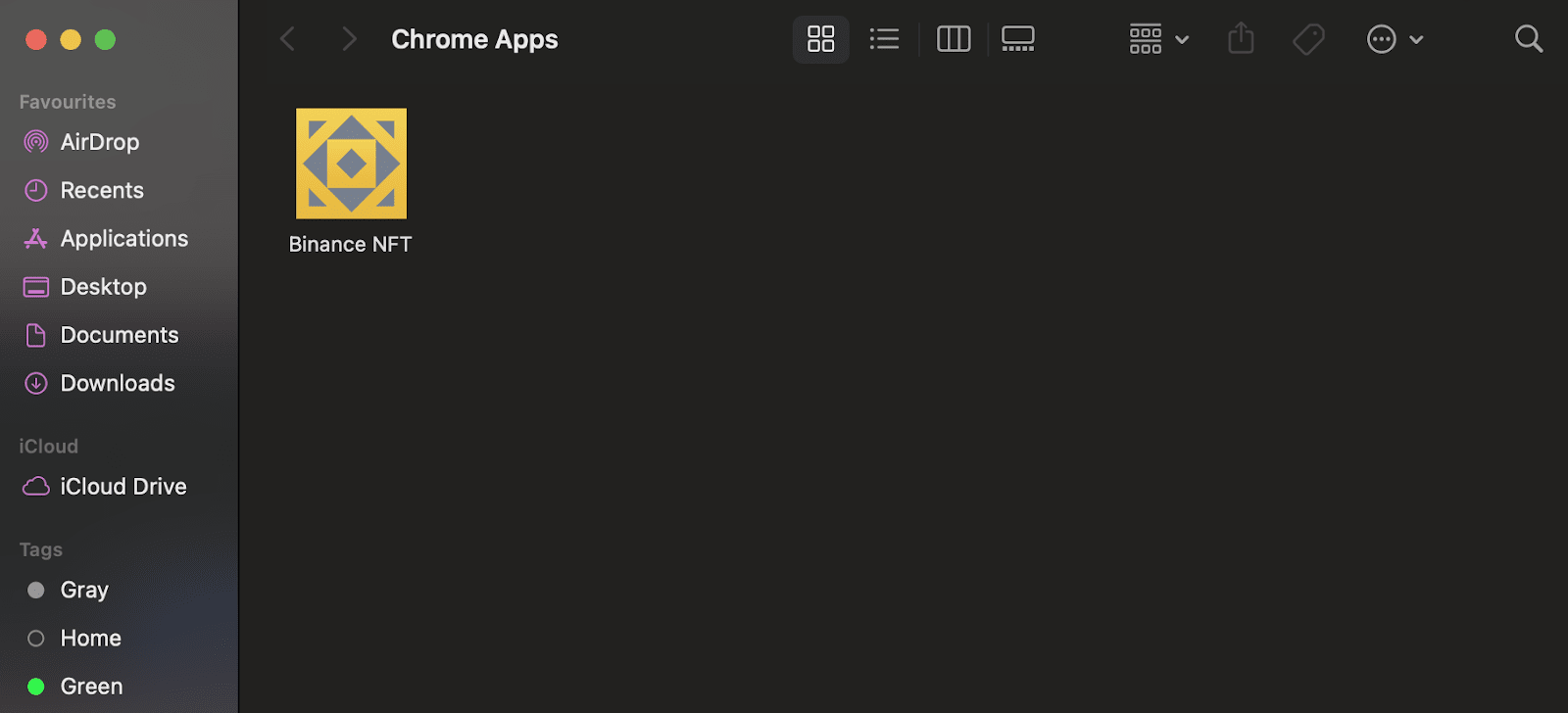Switch to list view
Image resolution: width=1568 pixels, height=713 pixels.
tap(884, 39)
